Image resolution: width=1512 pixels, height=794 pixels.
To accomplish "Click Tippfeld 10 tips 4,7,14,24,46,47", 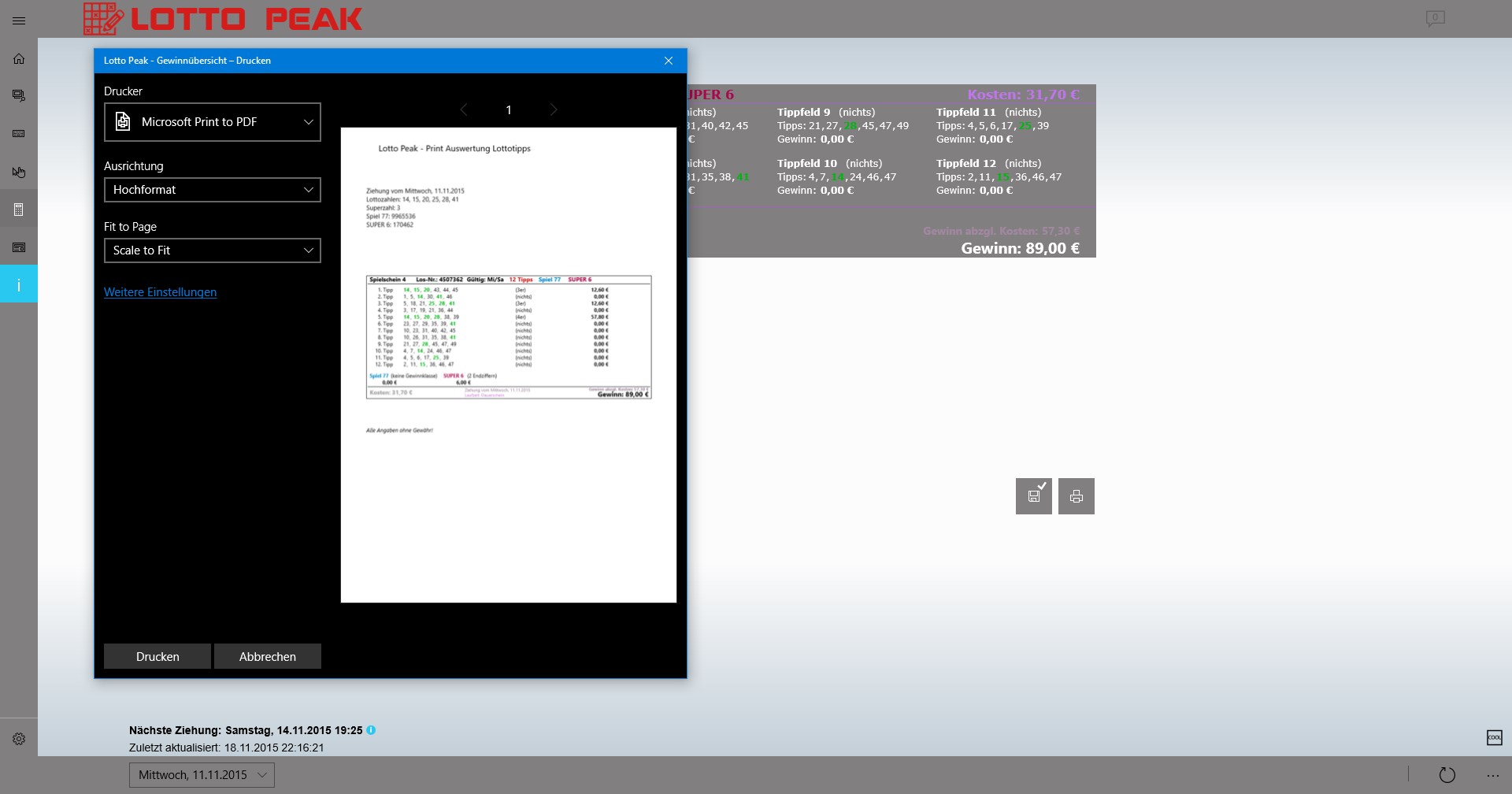I will 836,176.
